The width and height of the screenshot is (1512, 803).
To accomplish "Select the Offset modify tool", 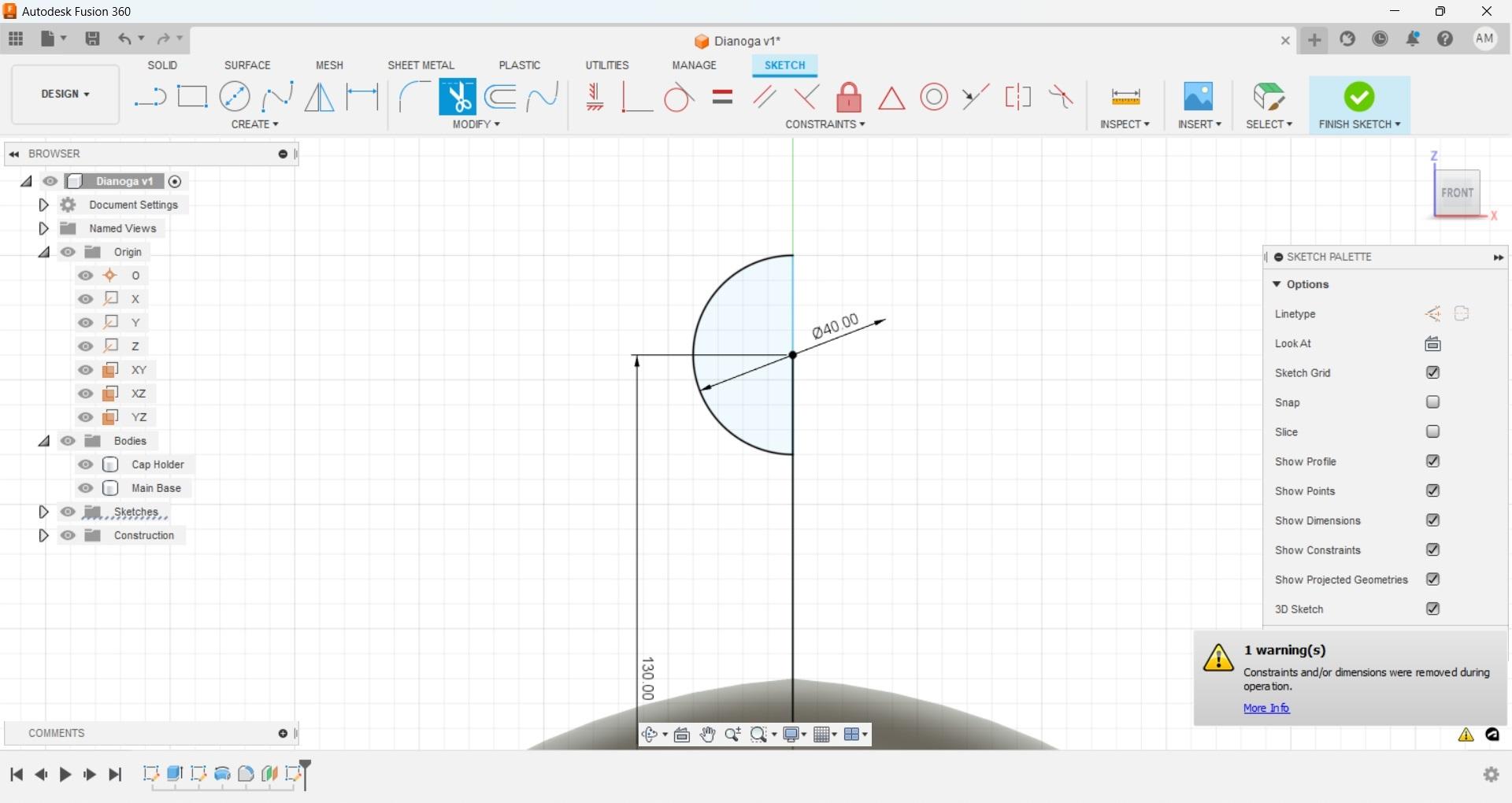I will [501, 97].
